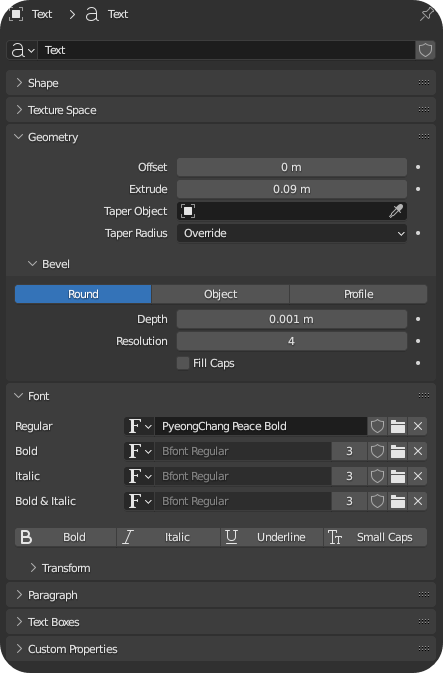Click the Extrude value slider
This screenshot has height=673, width=443.
(x=292, y=189)
